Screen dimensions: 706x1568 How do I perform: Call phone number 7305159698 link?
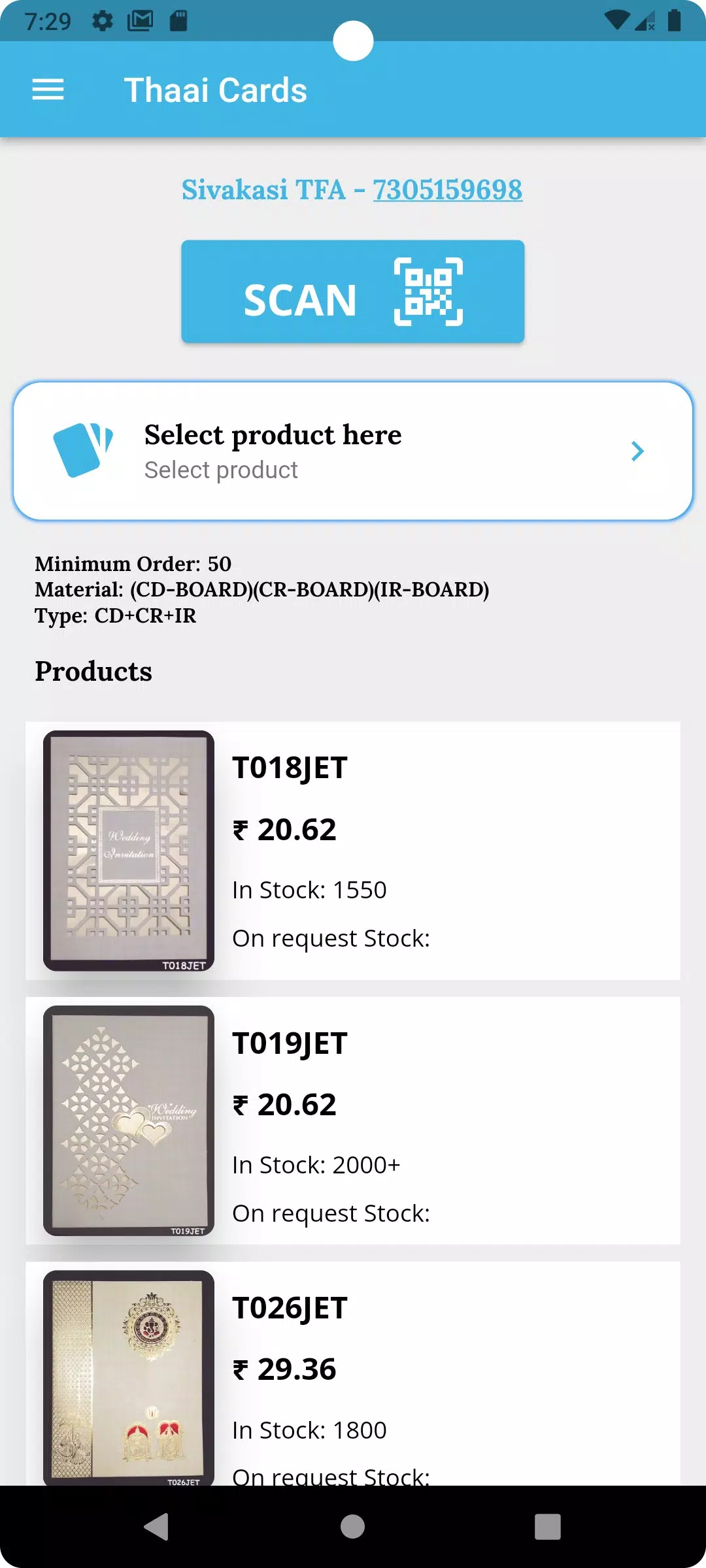pos(447,190)
